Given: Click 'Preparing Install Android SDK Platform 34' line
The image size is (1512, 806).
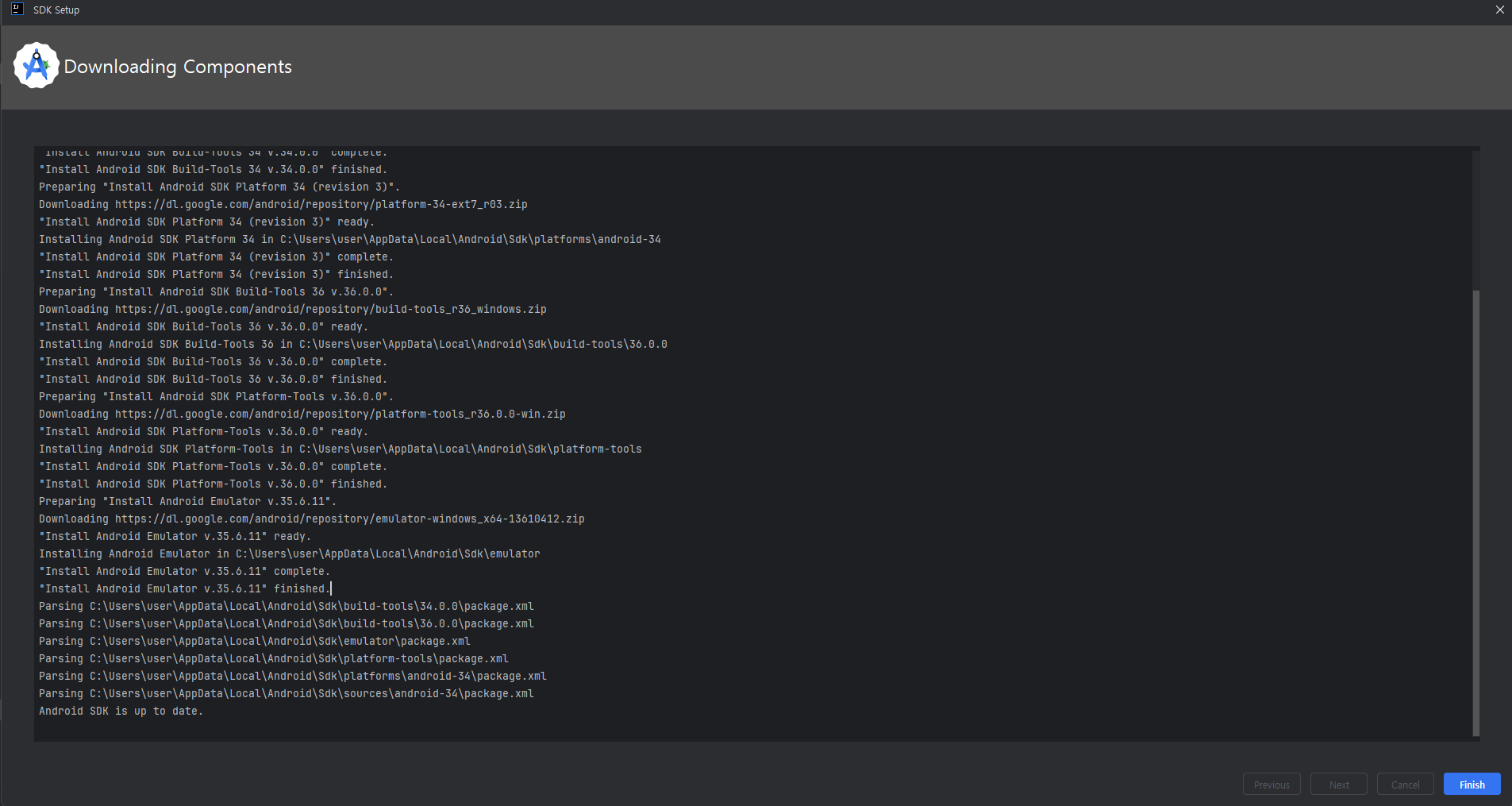Looking at the screenshot, I should [x=219, y=187].
